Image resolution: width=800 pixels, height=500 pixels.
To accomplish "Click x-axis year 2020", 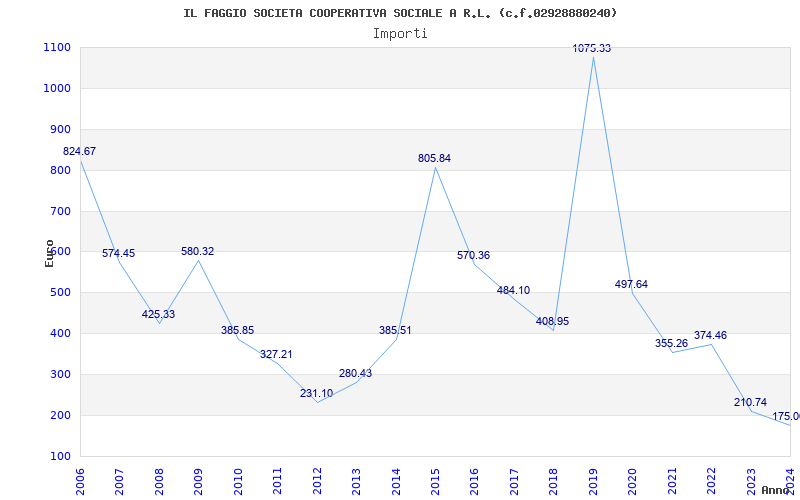I will pyautogui.click(x=633, y=481).
